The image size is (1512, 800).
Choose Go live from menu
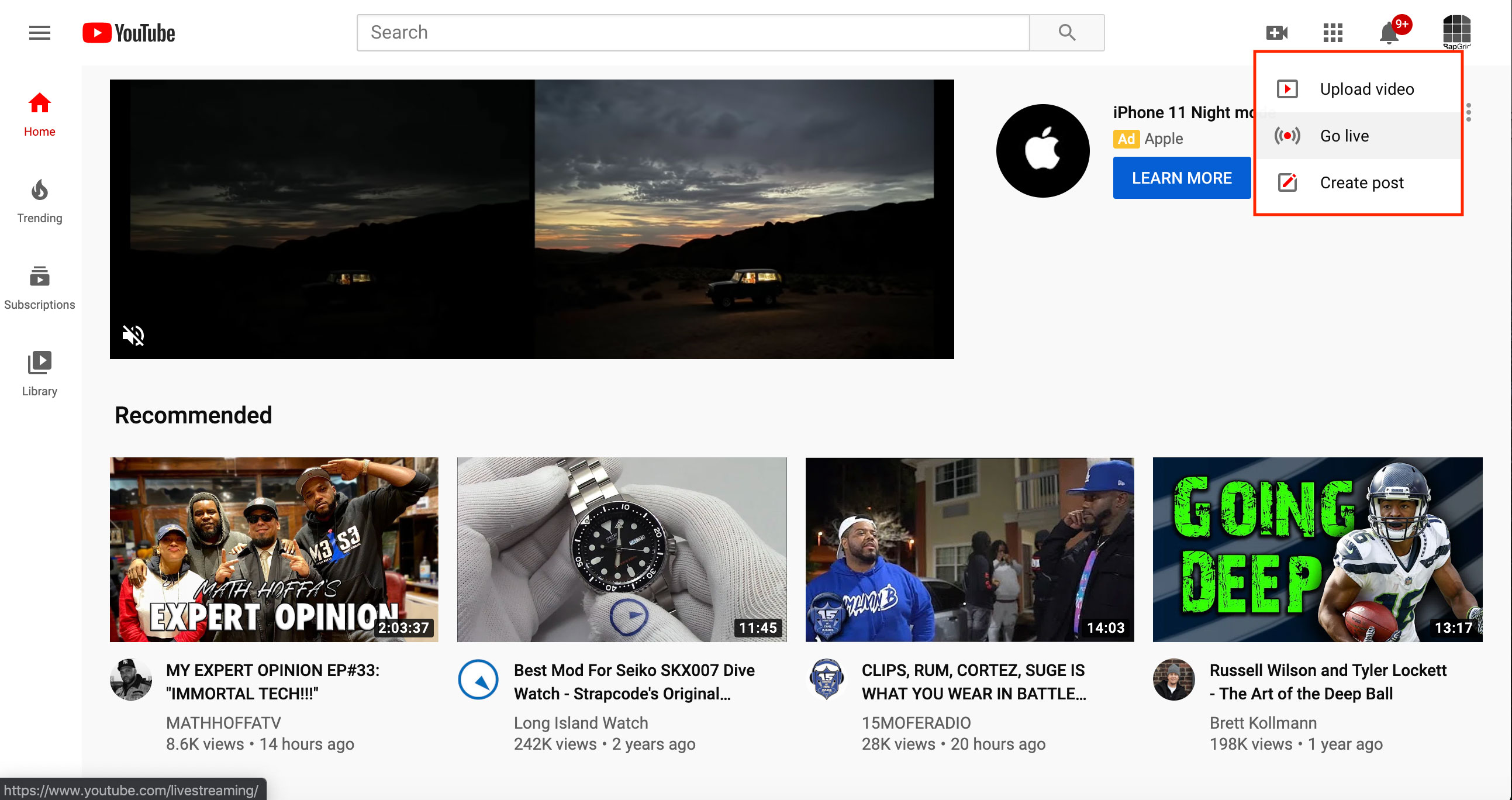(1344, 136)
